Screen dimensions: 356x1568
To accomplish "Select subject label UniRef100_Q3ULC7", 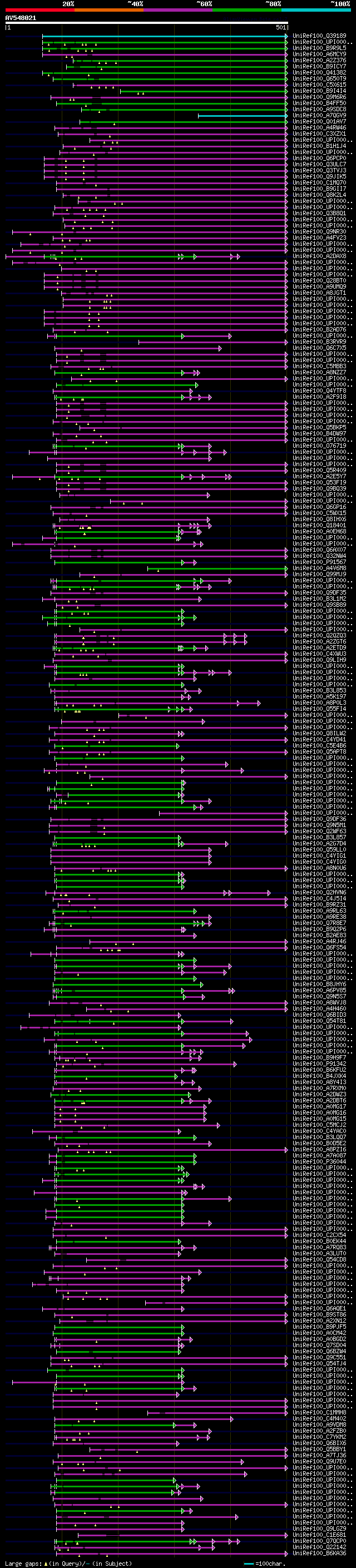I will tap(319, 164).
